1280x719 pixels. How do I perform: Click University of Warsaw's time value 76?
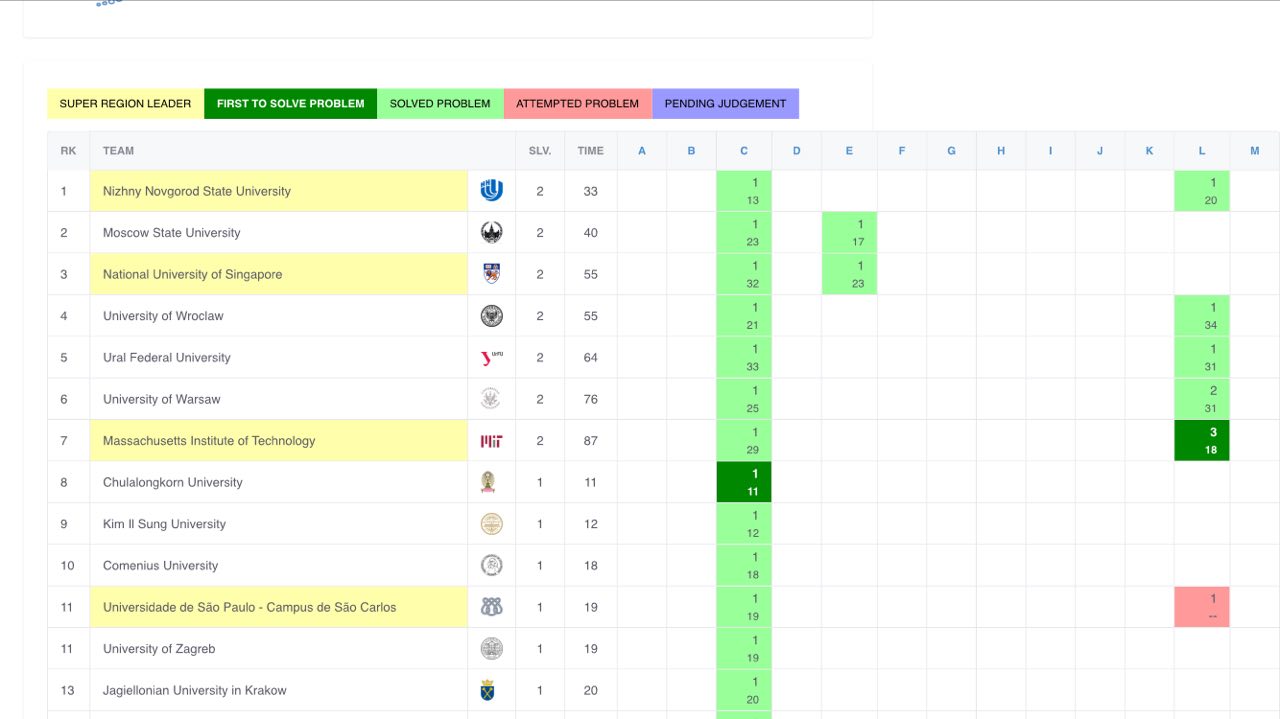pyautogui.click(x=591, y=399)
